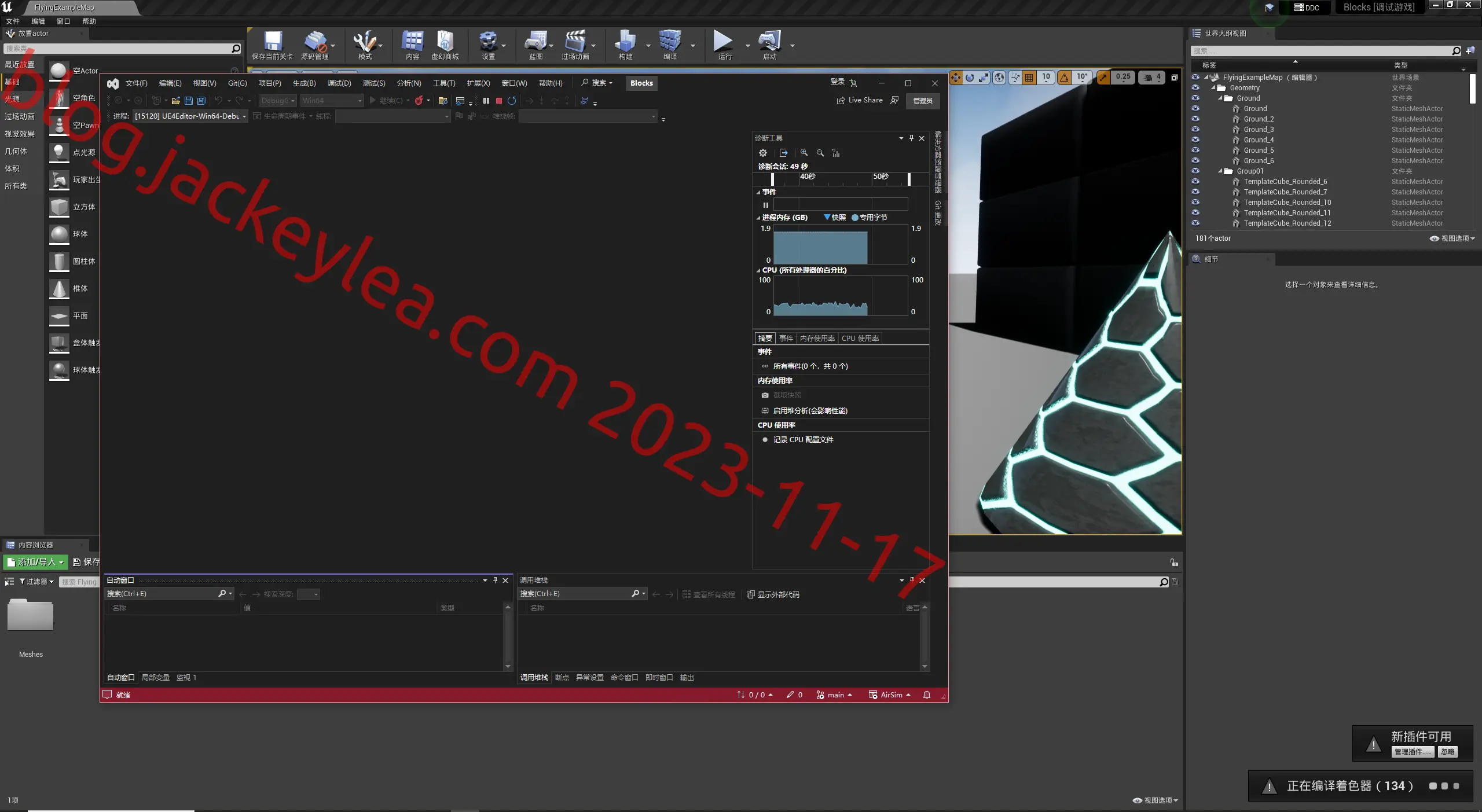Toggle the private bytes radio indicator
1482x812 pixels.
(855, 218)
